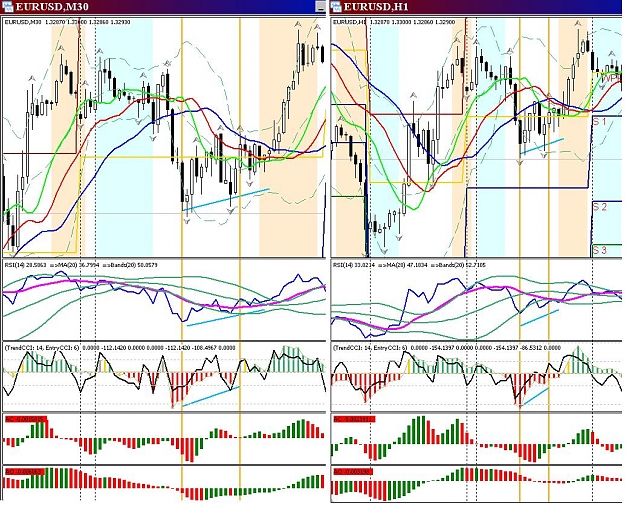The width and height of the screenshot is (625, 507).
Task: Click the EURUSD,M30 window chart icon
Action: pos(8,6)
